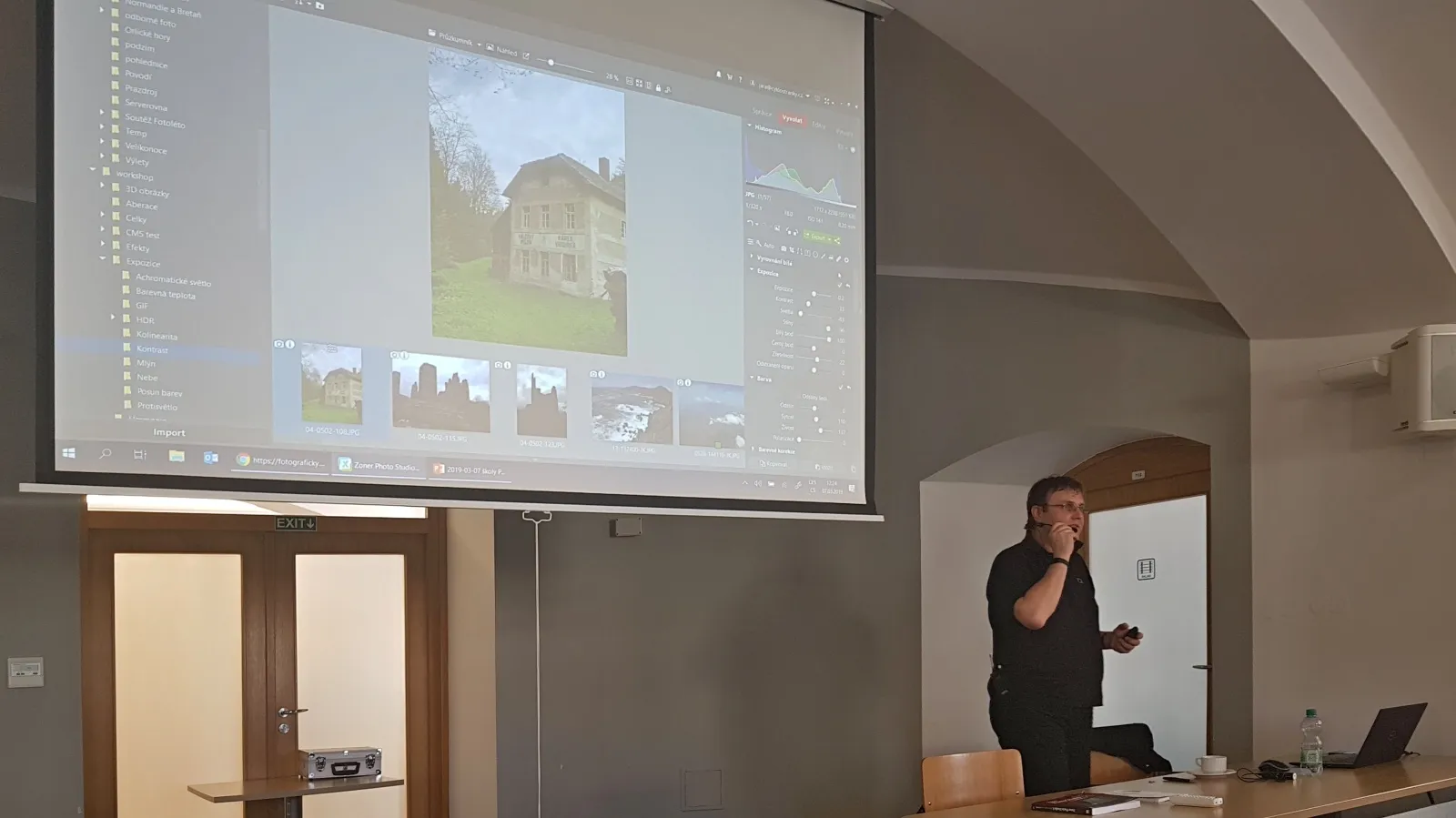Click the Auto enhance button
Screen dimensions: 1456x818
click(x=764, y=244)
